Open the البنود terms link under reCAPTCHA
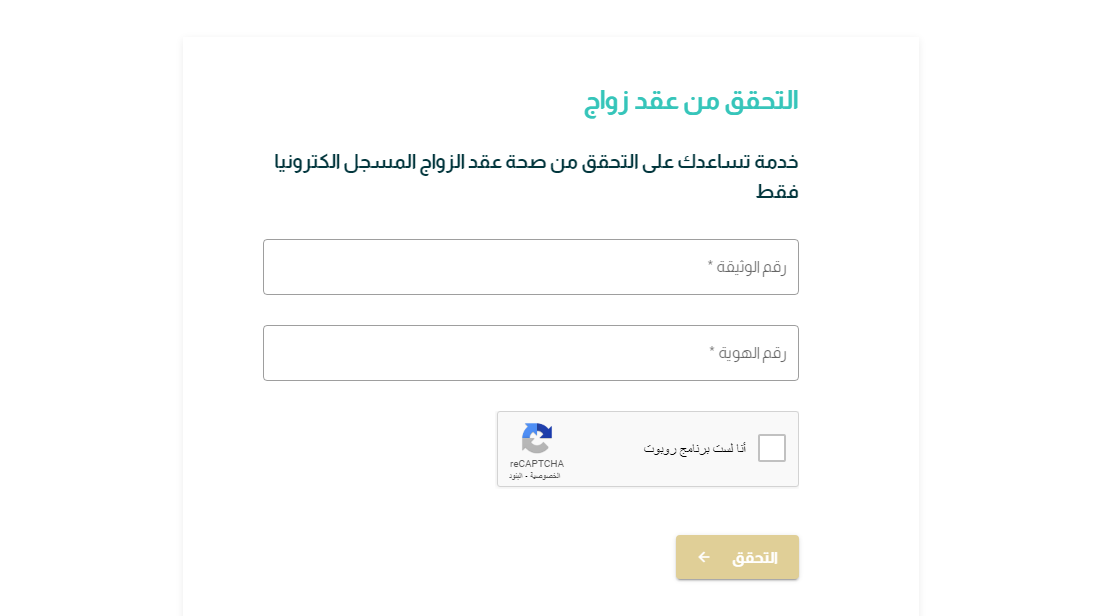The width and height of the screenshot is (1110, 616). (x=516, y=475)
